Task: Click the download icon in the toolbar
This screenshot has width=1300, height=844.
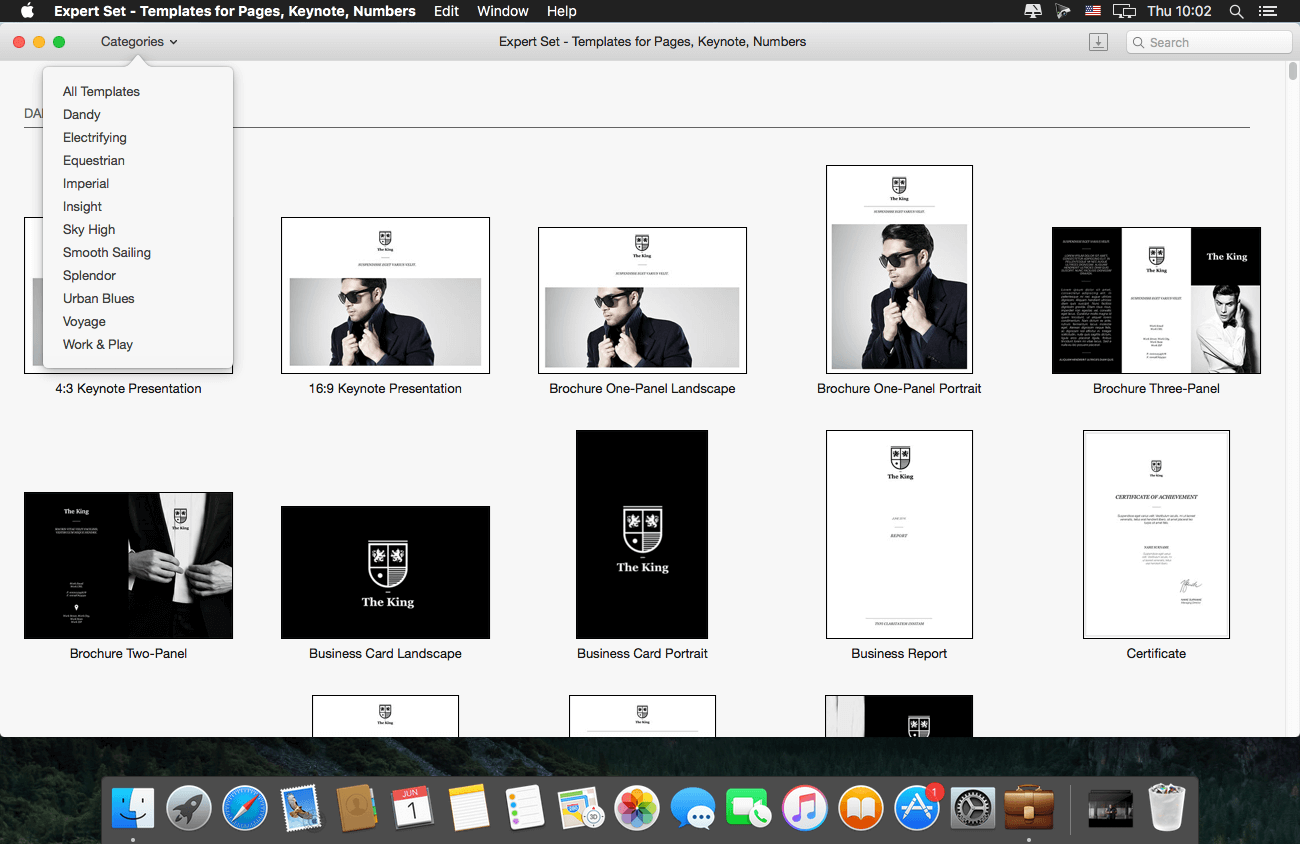Action: (1098, 42)
